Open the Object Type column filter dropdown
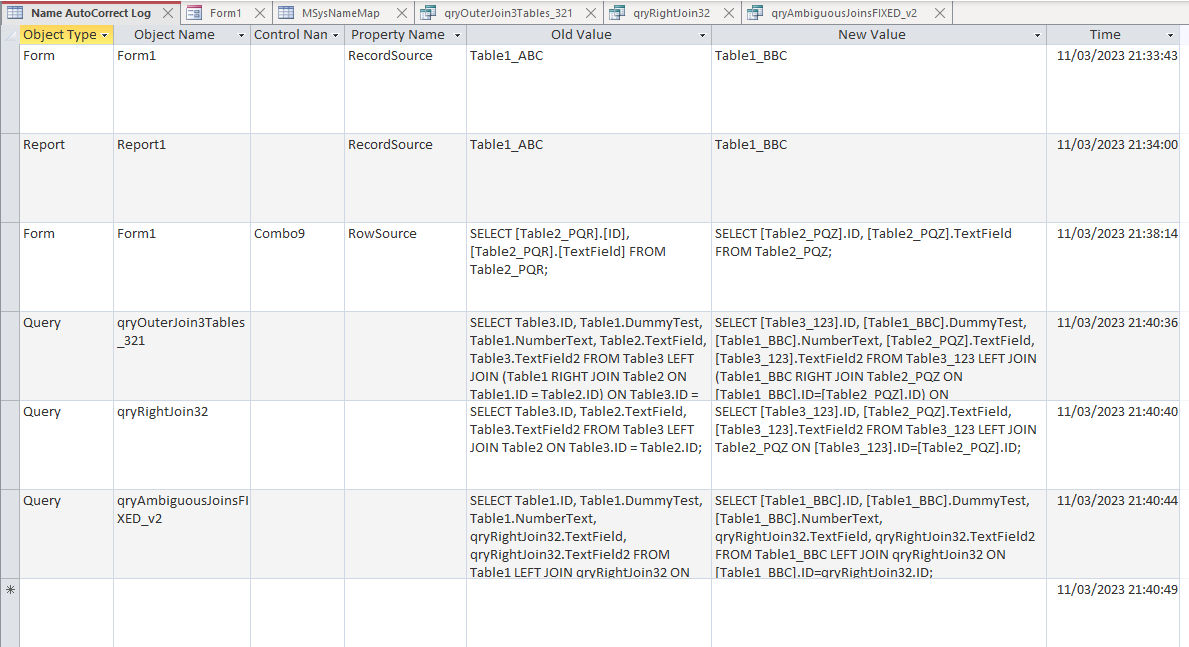Screen dimensions: 1189x647 coord(105,36)
